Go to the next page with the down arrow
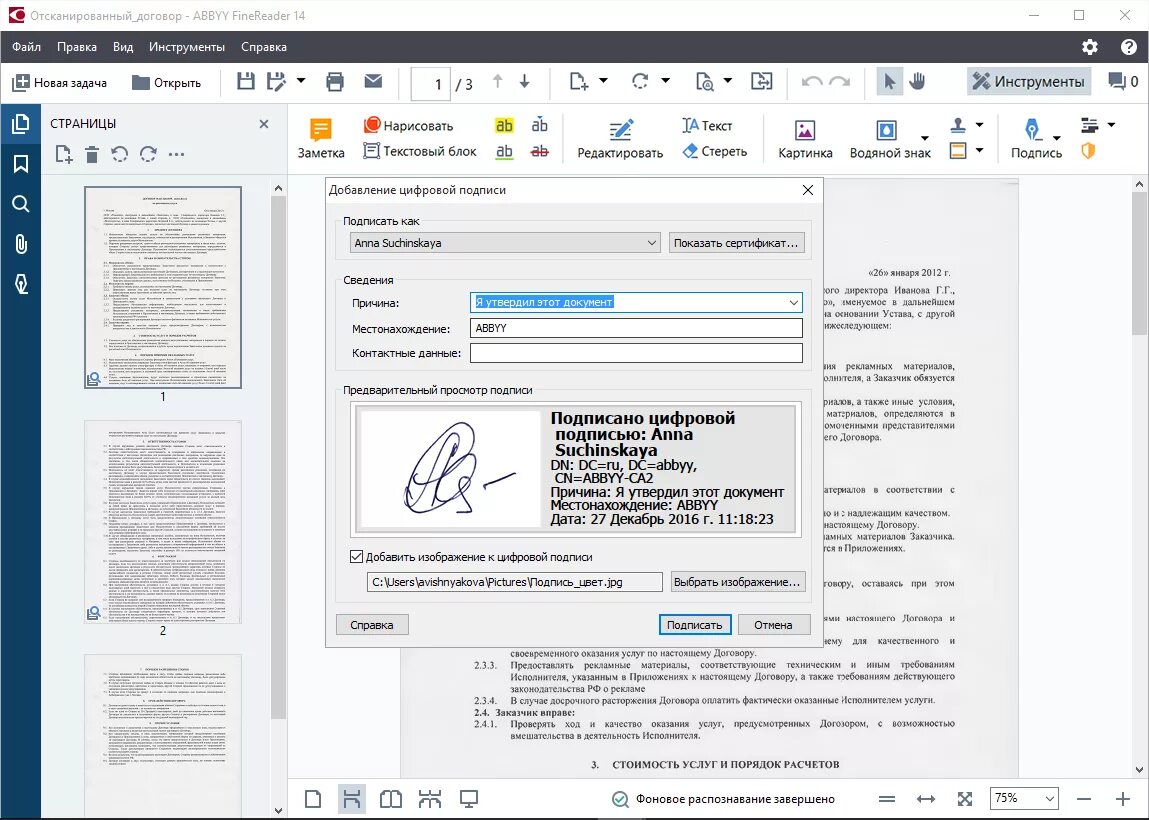Screen dimensions: 1149x820 click(525, 81)
